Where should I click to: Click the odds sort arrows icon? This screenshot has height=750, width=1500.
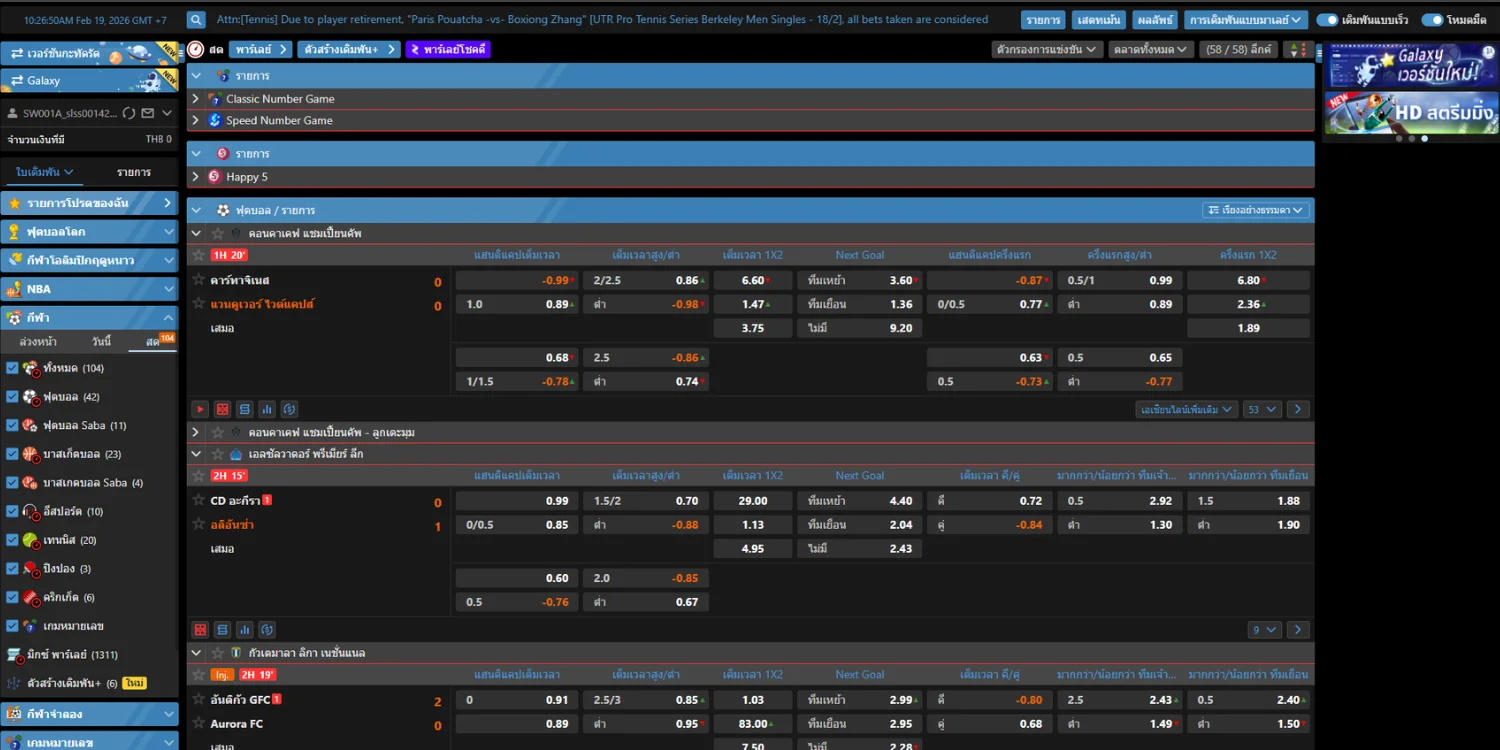click(1298, 49)
